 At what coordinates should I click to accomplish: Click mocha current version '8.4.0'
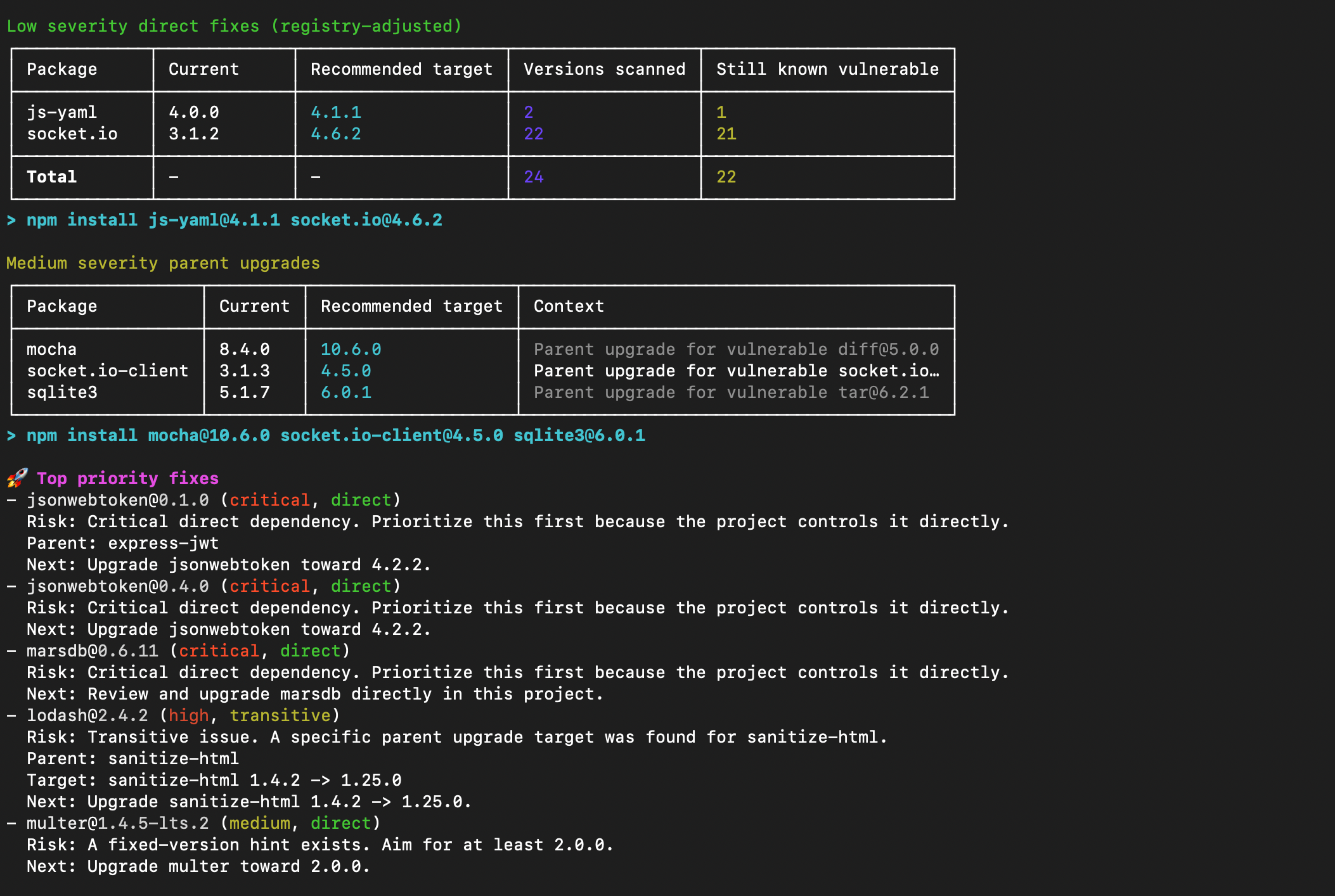pyautogui.click(x=245, y=349)
